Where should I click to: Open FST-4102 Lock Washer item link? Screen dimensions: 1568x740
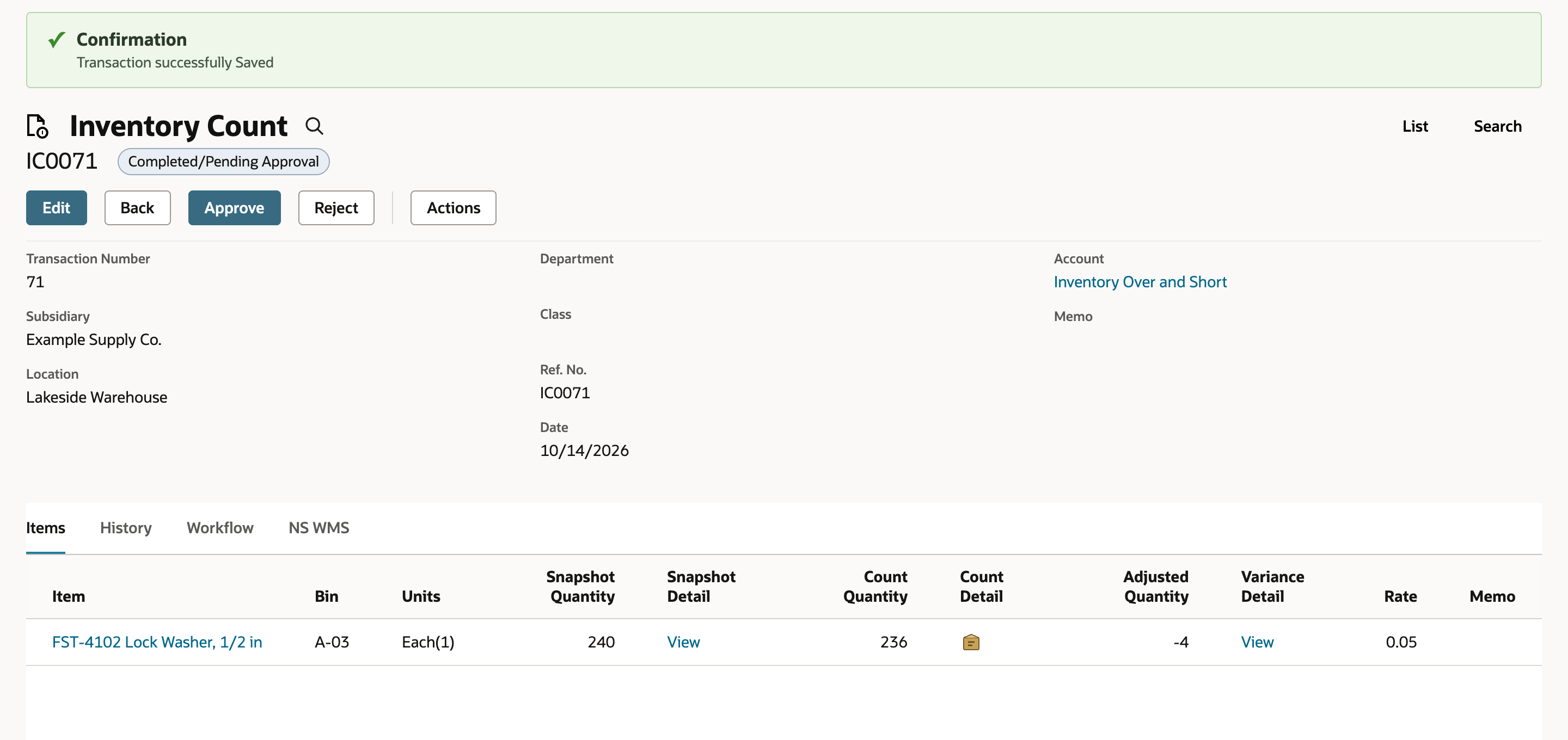point(157,642)
